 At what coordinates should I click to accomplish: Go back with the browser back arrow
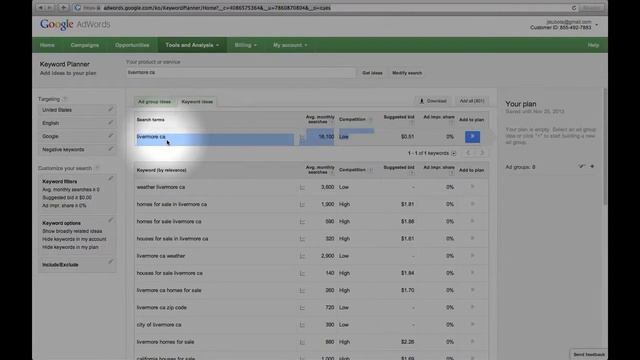40,7
